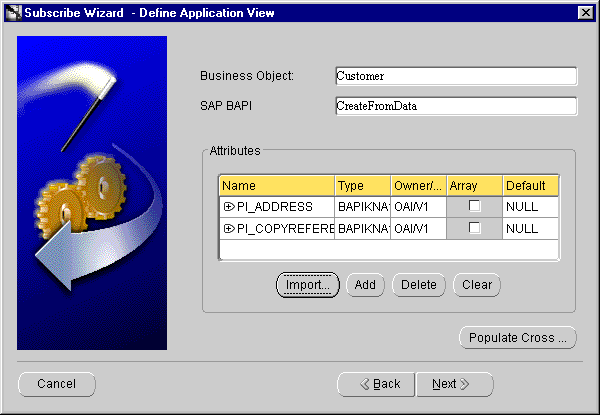Screen dimensions: 600x415
Task: Click the Type column header
Action: [x=362, y=186]
